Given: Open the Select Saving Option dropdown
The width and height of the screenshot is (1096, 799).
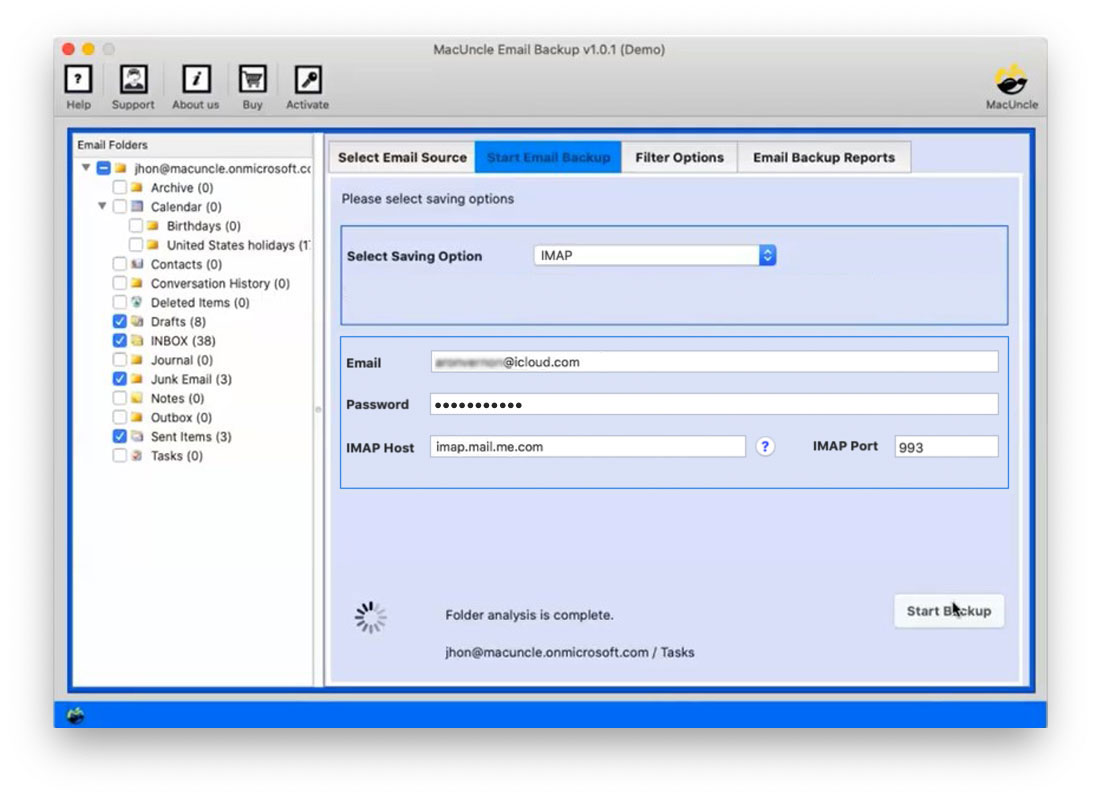Looking at the screenshot, I should [767, 255].
